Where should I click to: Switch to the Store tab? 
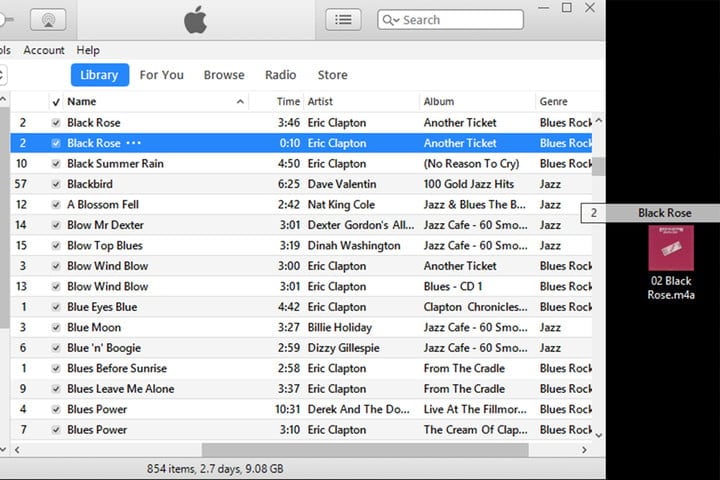pos(332,75)
